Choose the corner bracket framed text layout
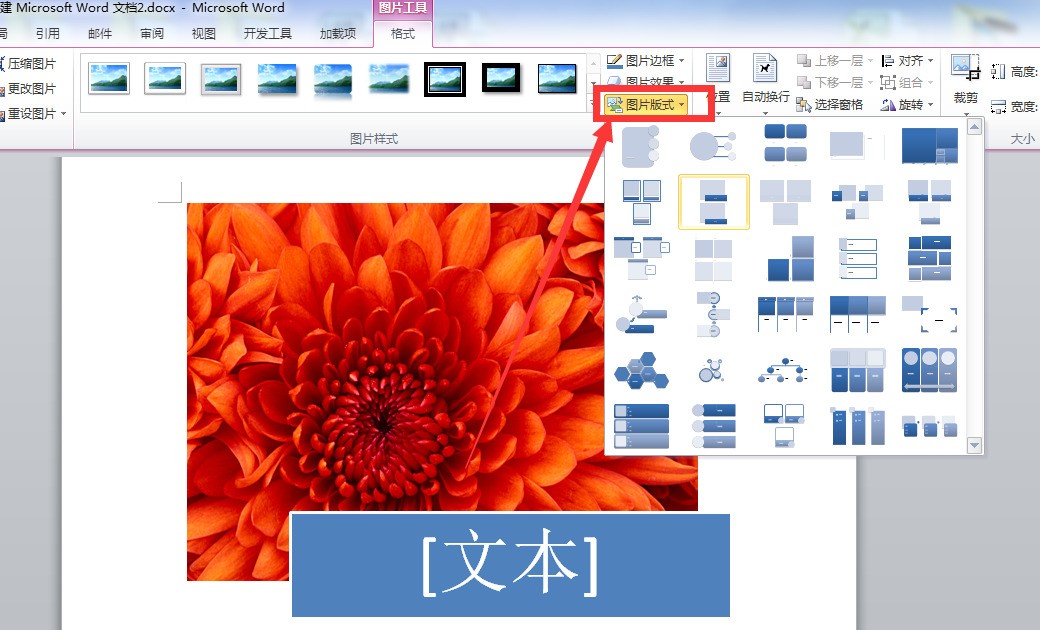 929,314
